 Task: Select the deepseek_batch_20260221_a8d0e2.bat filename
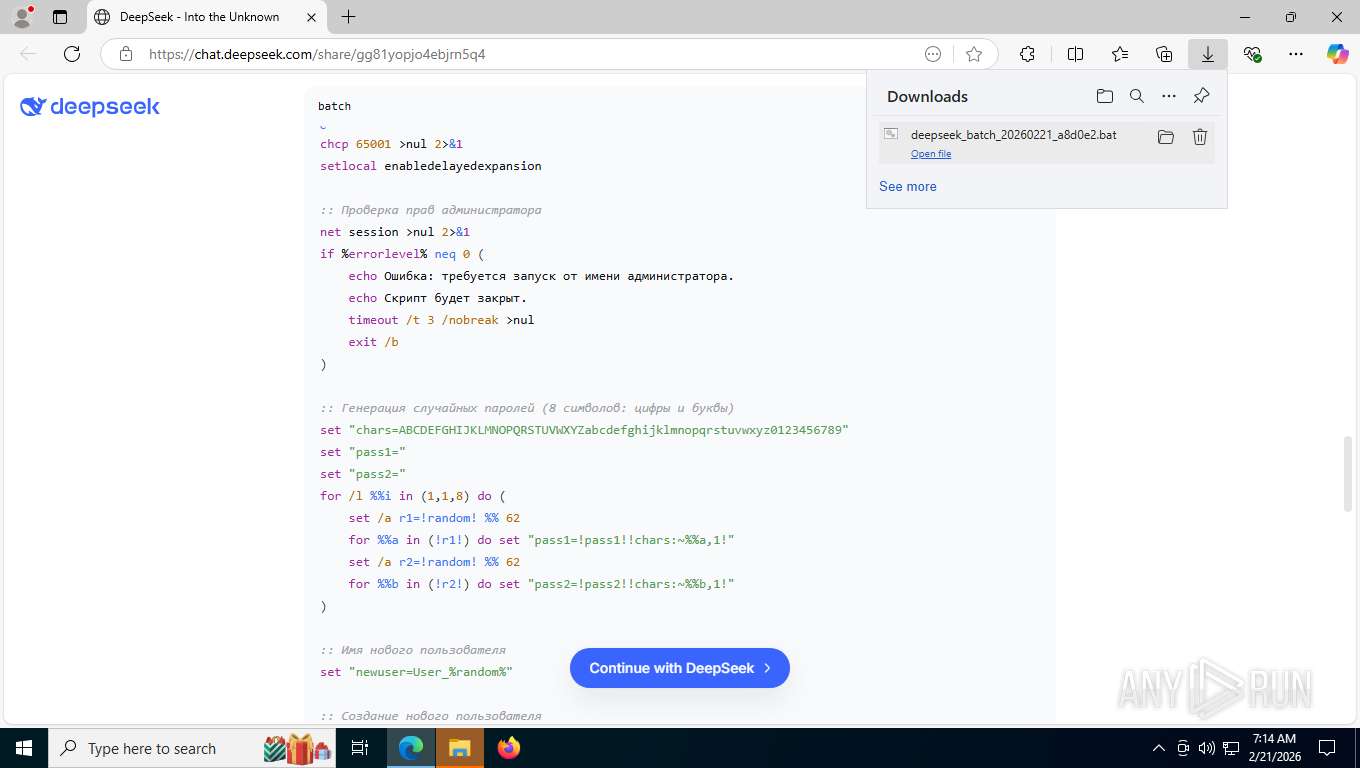pyautogui.click(x=1014, y=134)
